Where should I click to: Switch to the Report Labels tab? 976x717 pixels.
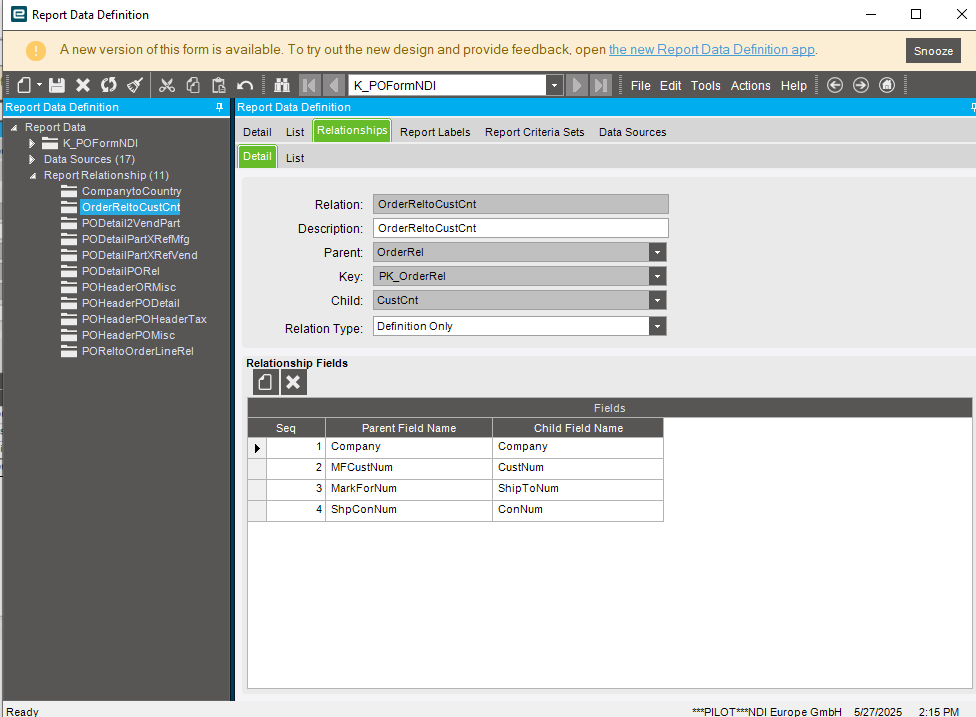(x=435, y=132)
